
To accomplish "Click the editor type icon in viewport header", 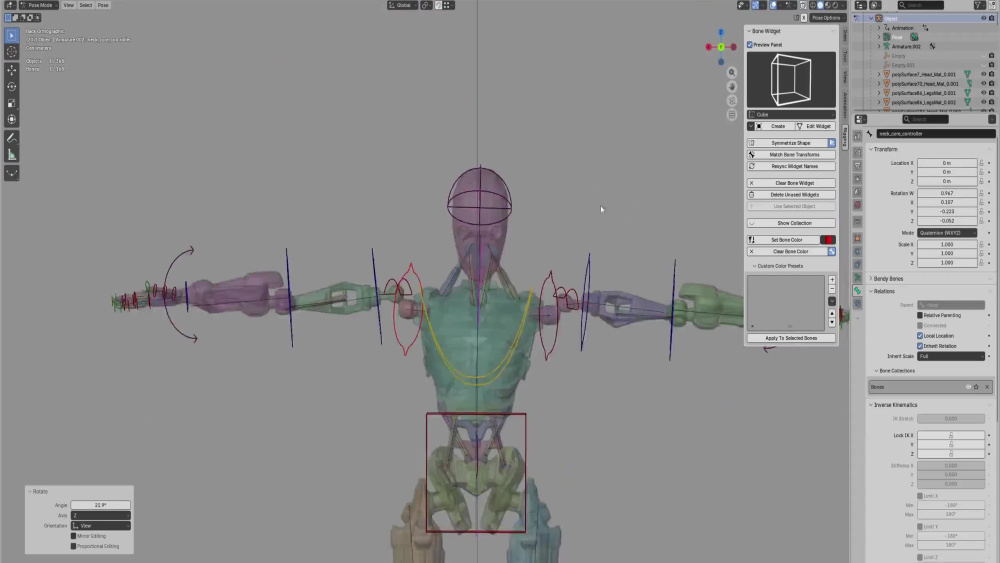I will pos(10,5).
